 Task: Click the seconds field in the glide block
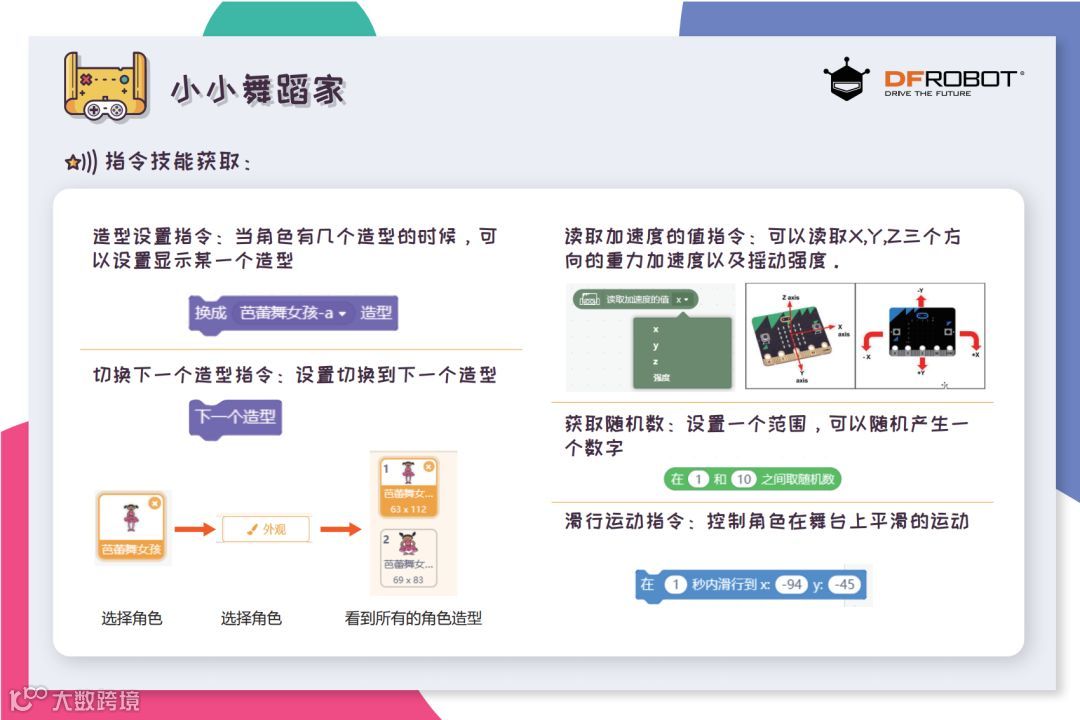(676, 584)
